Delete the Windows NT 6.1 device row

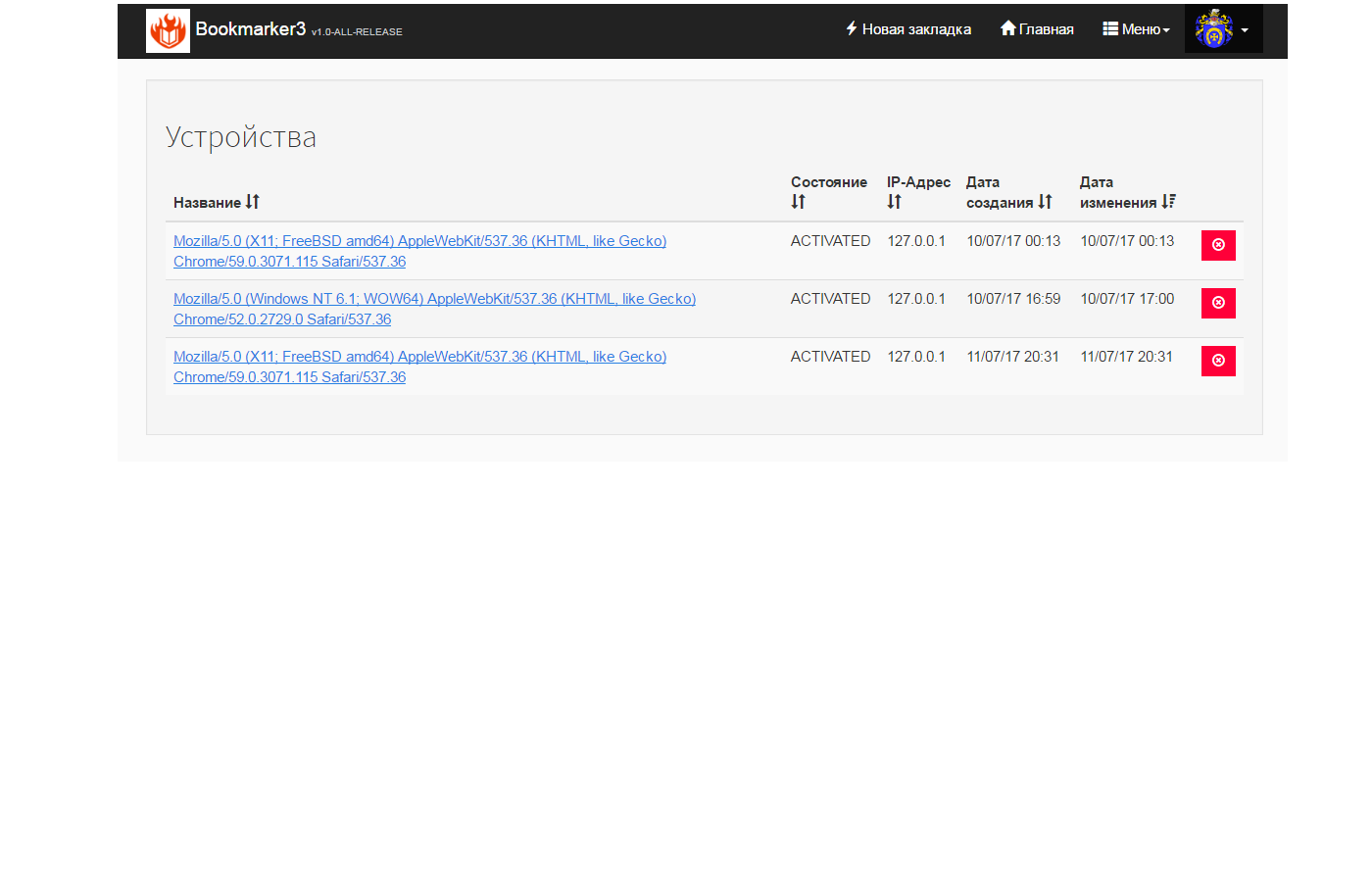pos(1218,303)
